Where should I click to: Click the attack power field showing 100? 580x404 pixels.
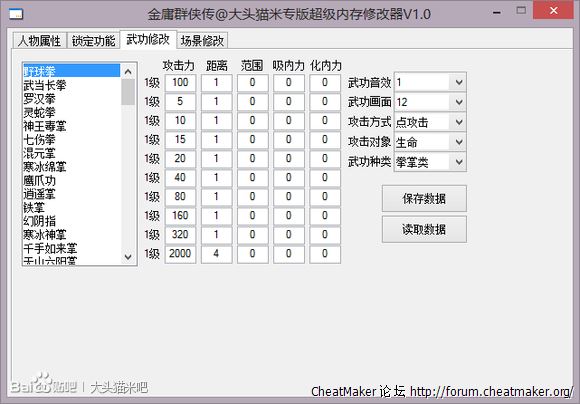(180, 83)
